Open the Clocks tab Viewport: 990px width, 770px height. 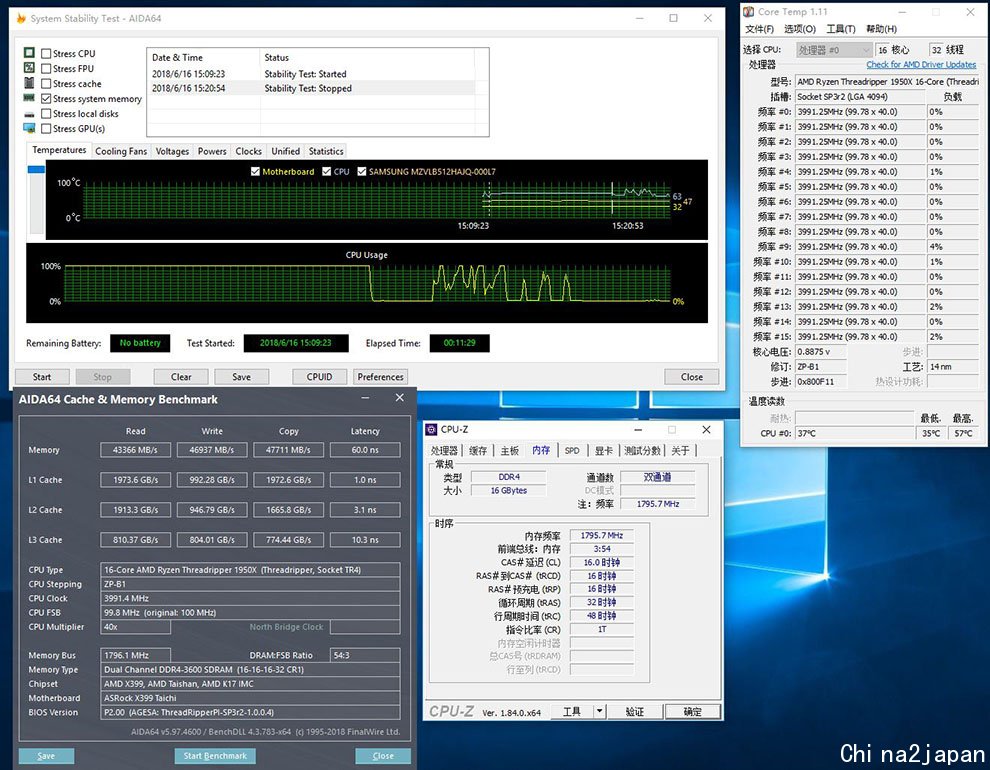coord(249,151)
